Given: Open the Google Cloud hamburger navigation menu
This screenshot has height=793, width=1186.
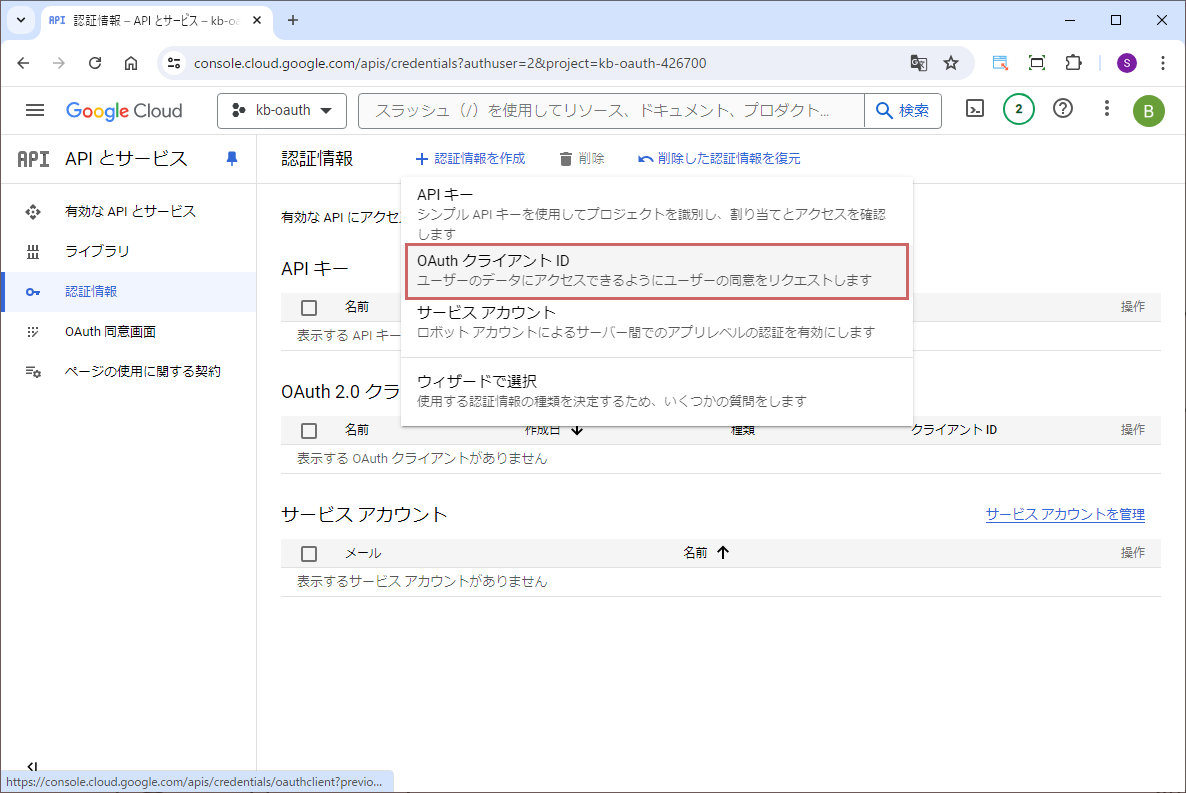Looking at the screenshot, I should pos(35,110).
